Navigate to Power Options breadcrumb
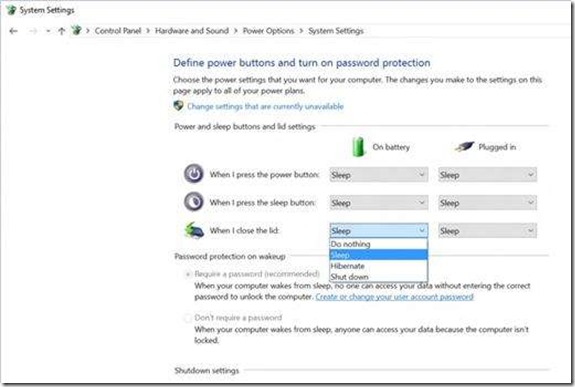575x387 pixels. click(268, 31)
